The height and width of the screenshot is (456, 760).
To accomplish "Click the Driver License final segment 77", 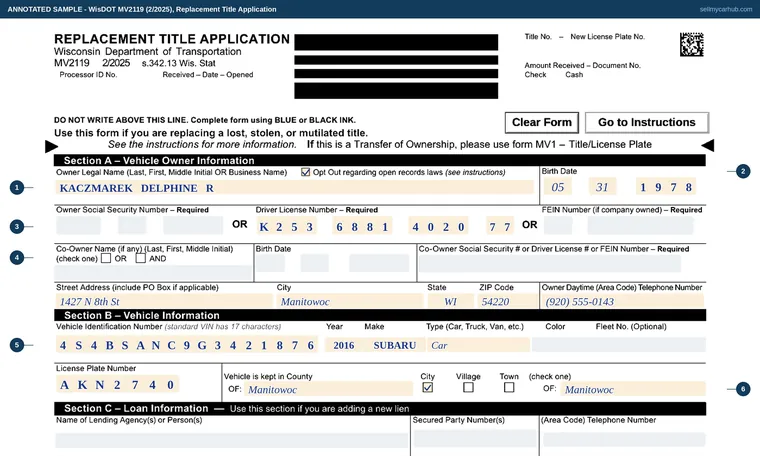I will (x=500, y=226).
